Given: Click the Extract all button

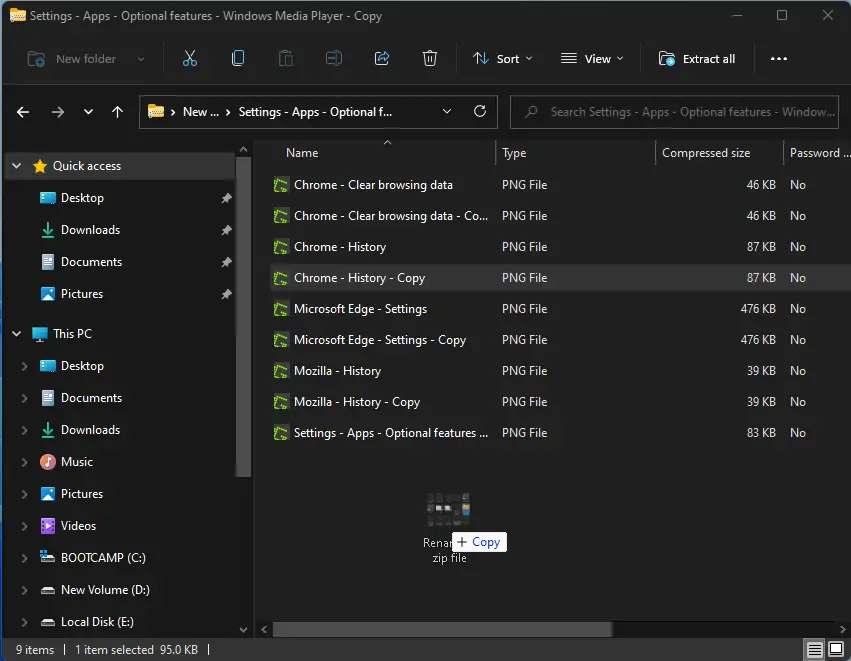Looking at the screenshot, I should pyautogui.click(x=697, y=59).
